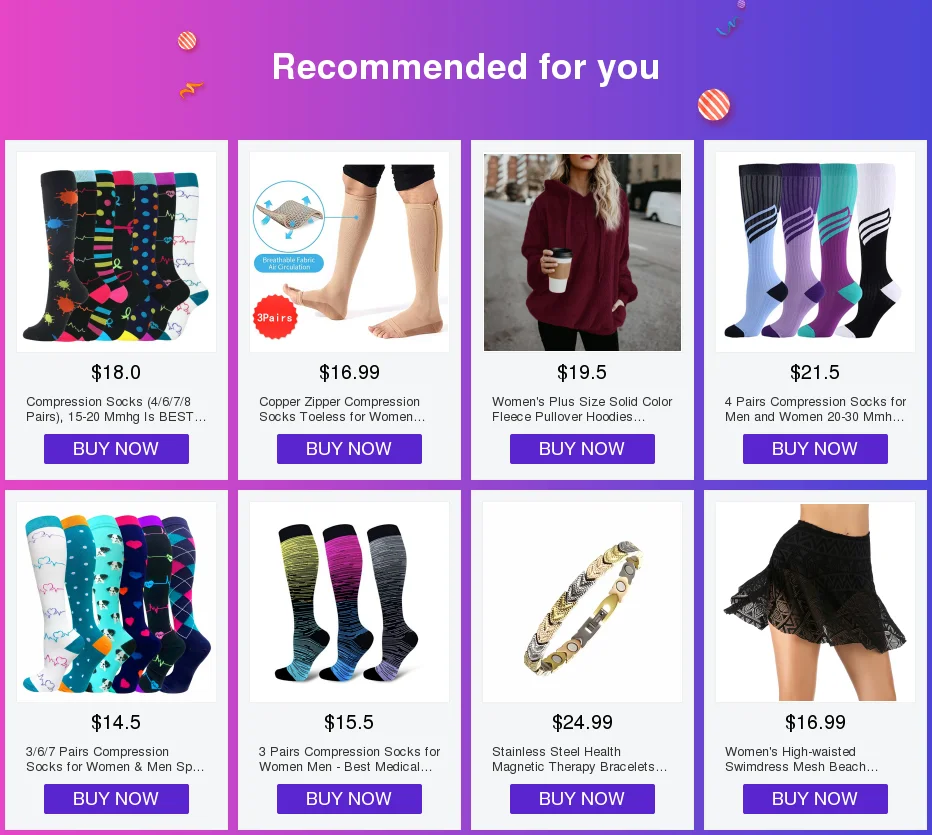Viewport: 932px width, 835px height.
Task: Click BUY NOW under the $19.5 hoodie
Action: (582, 449)
